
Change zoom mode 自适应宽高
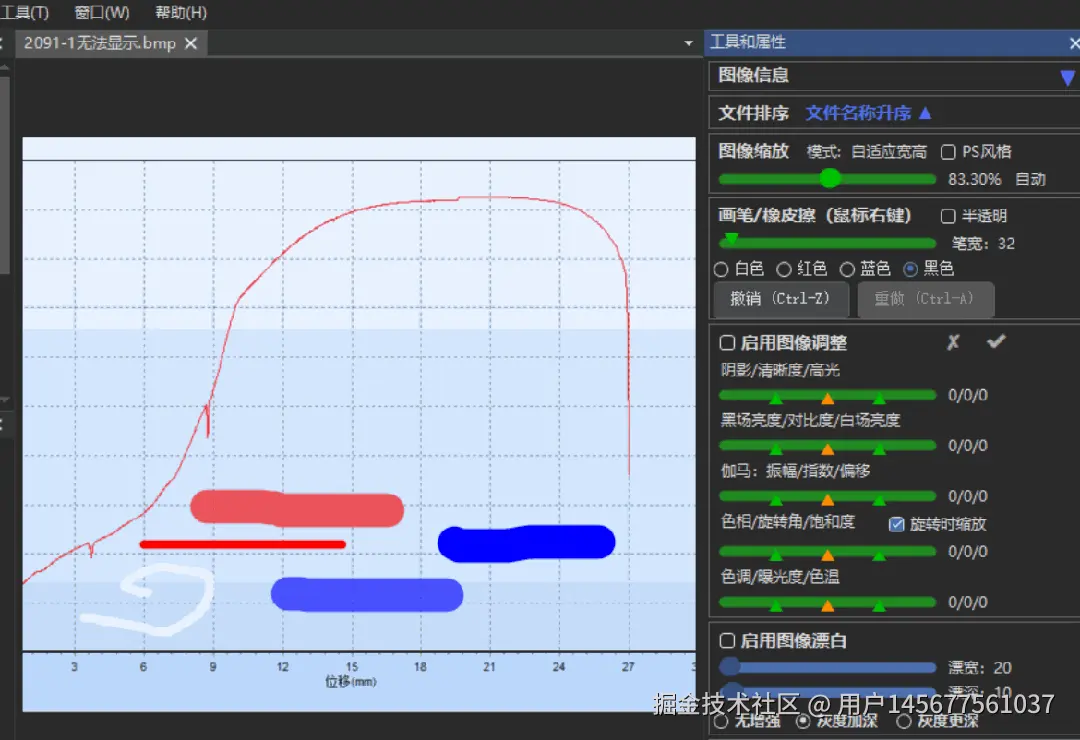889,152
